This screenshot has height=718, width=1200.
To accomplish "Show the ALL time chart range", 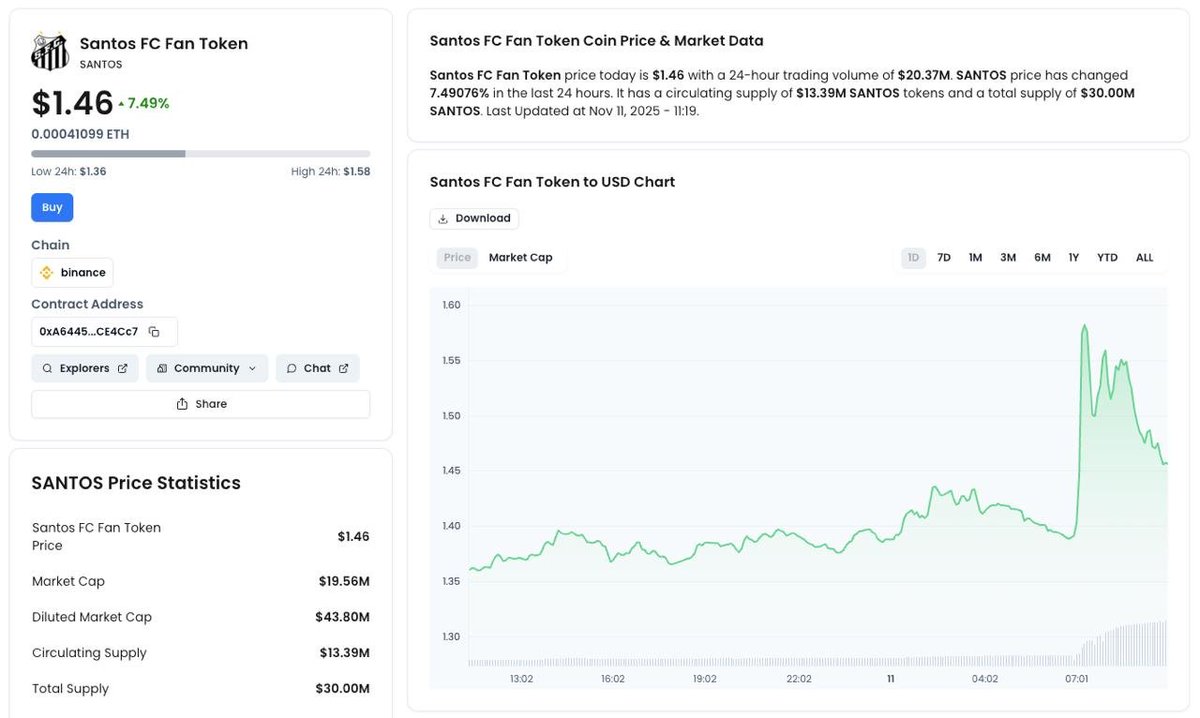I will click(1144, 258).
